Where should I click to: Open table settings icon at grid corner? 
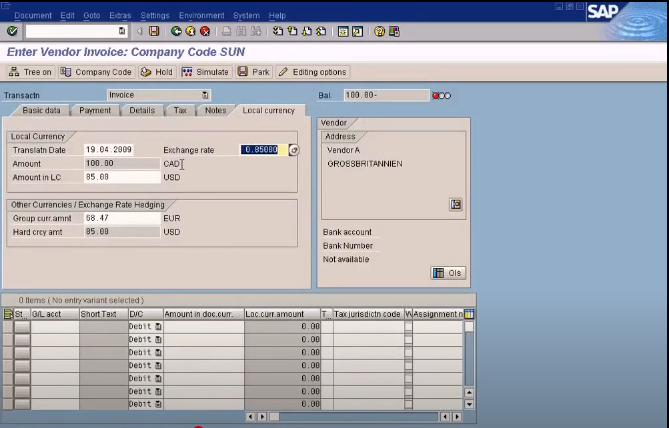click(469, 314)
